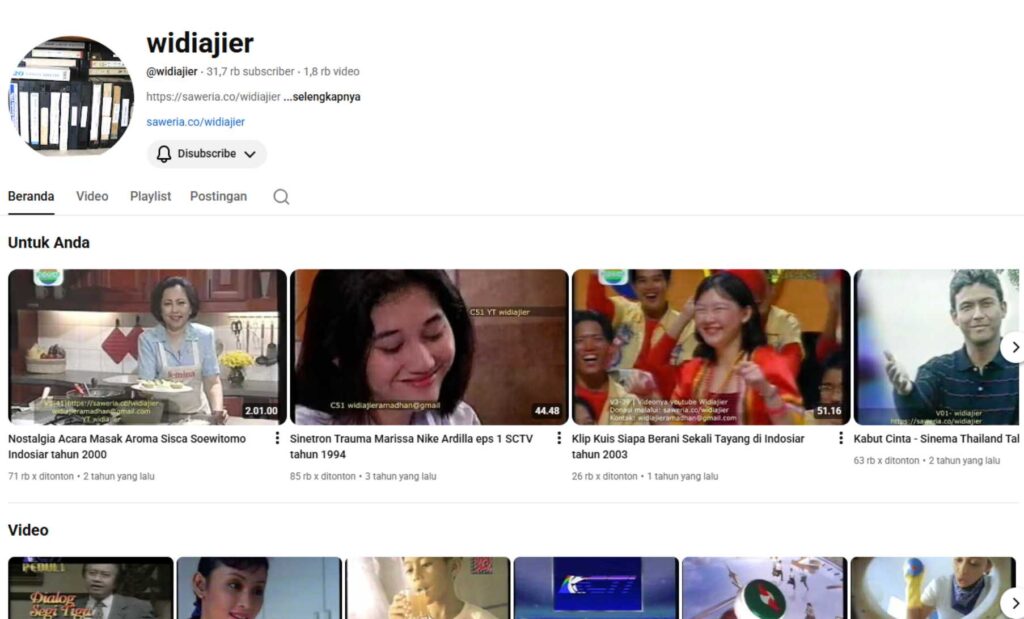Play the Kuis Siapa Berani thumbnail

click(711, 346)
